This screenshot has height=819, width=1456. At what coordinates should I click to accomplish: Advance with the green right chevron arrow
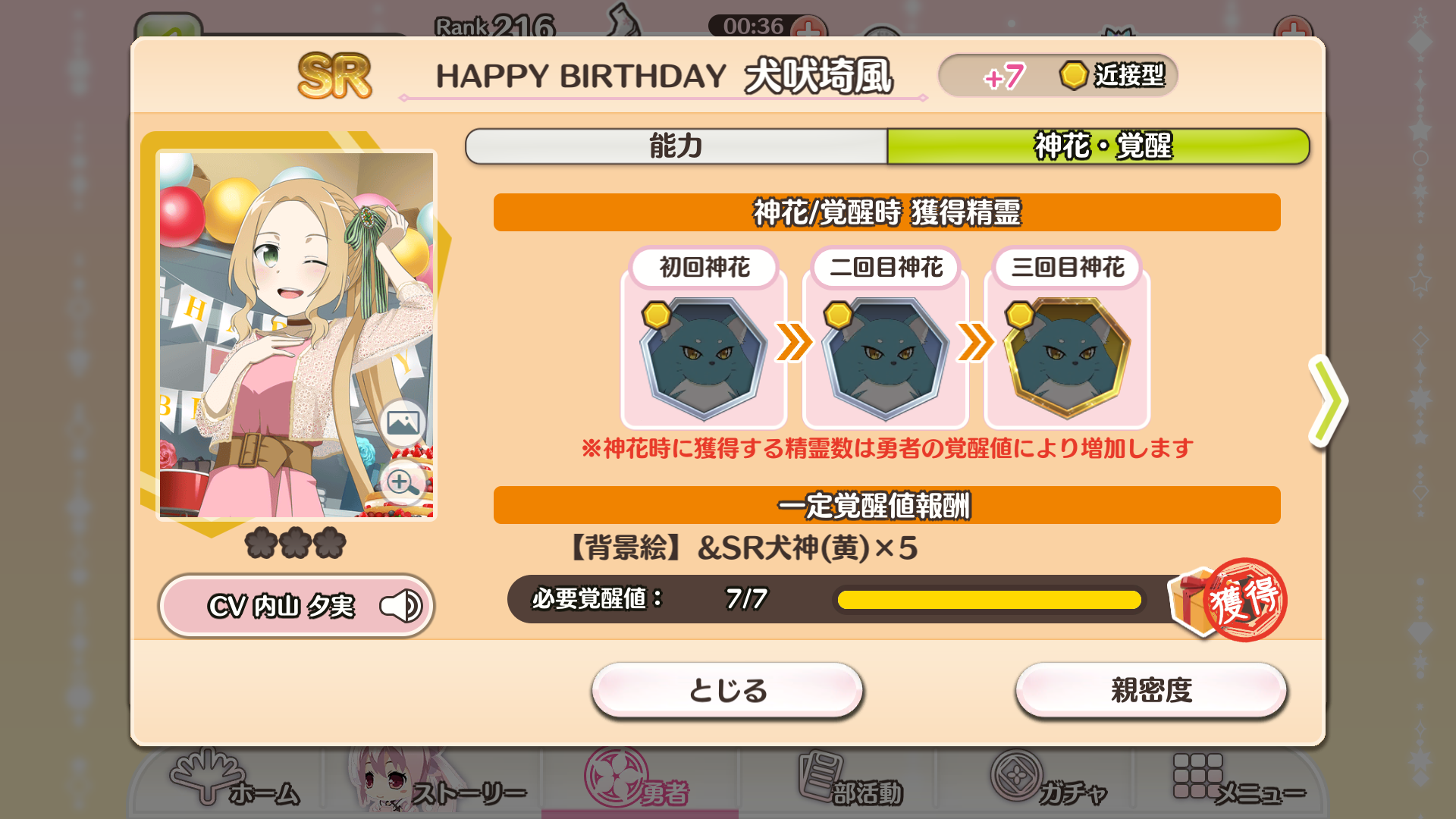pyautogui.click(x=1328, y=401)
